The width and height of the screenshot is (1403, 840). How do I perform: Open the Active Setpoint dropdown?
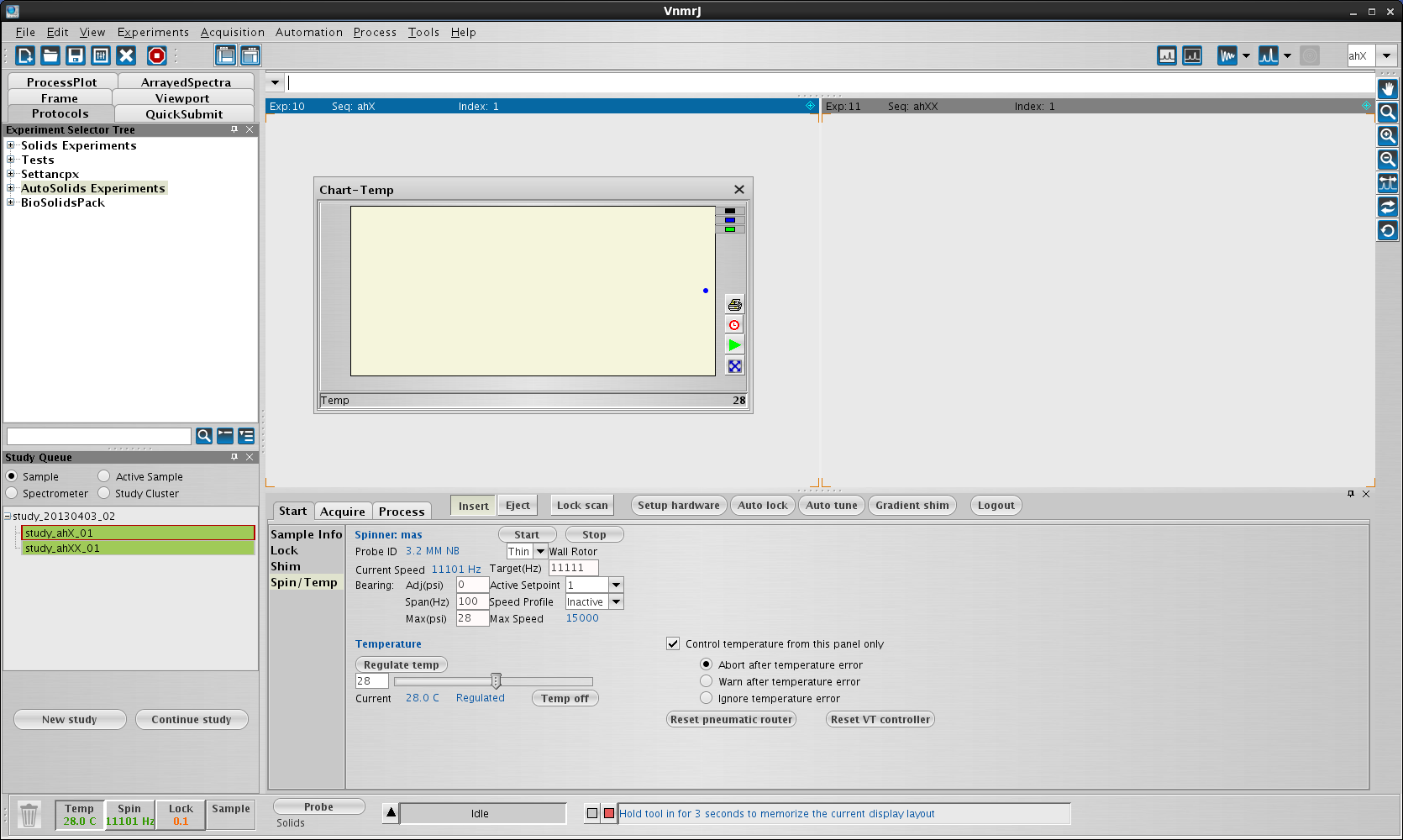[x=616, y=585]
